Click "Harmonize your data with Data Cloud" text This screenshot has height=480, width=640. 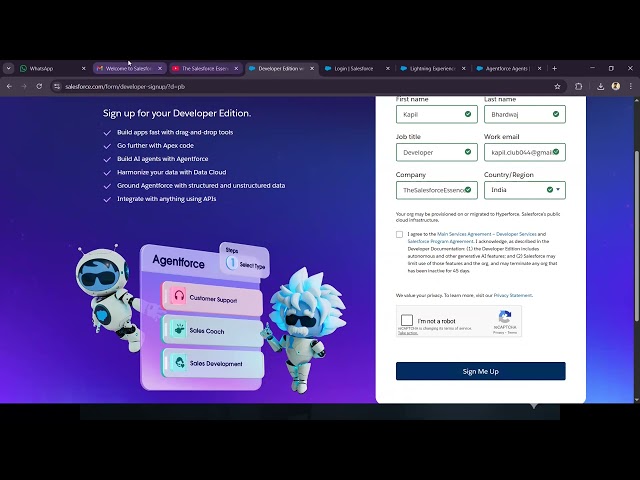(x=171, y=172)
